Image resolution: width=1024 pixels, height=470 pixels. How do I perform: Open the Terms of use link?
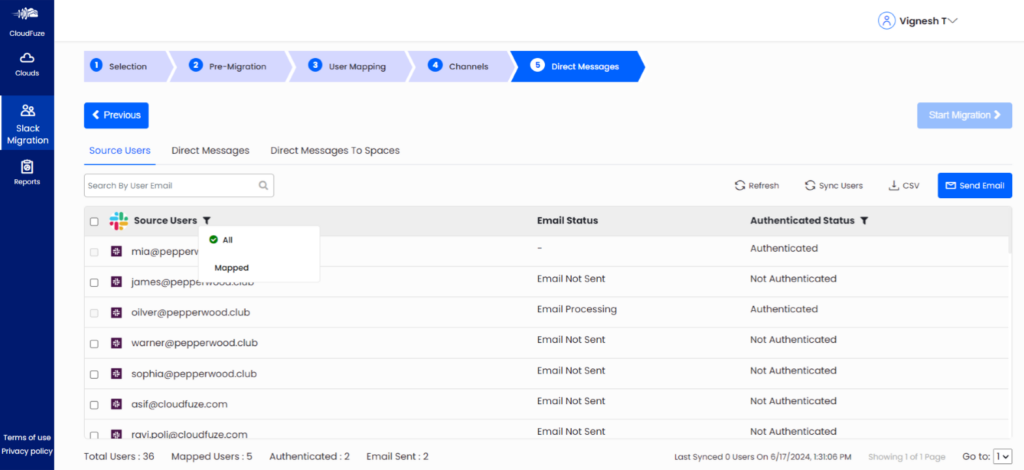pos(27,437)
